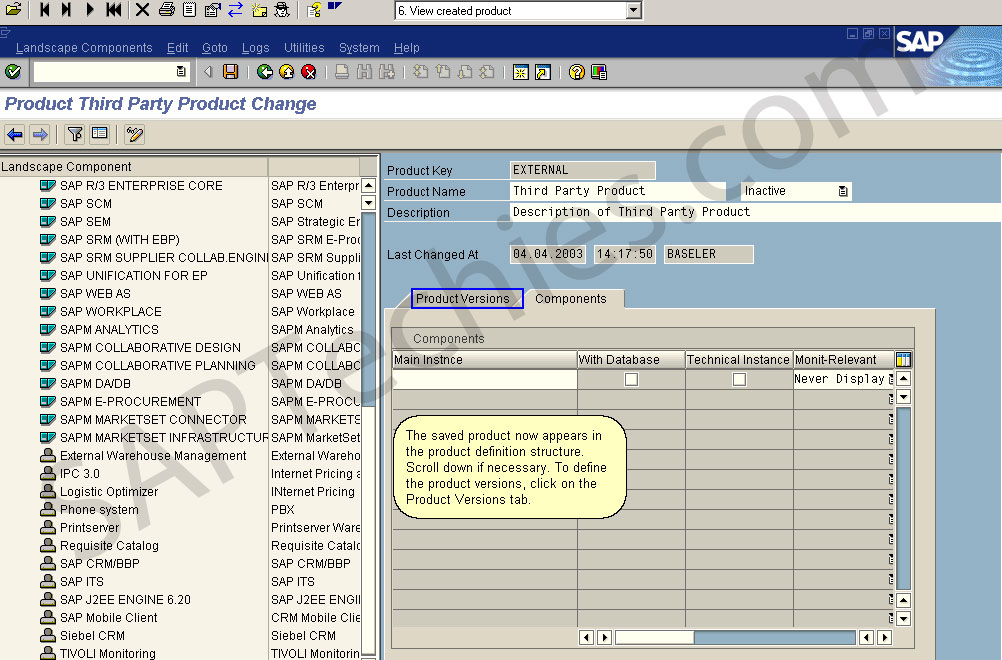Open the Edit menu

[x=178, y=48]
